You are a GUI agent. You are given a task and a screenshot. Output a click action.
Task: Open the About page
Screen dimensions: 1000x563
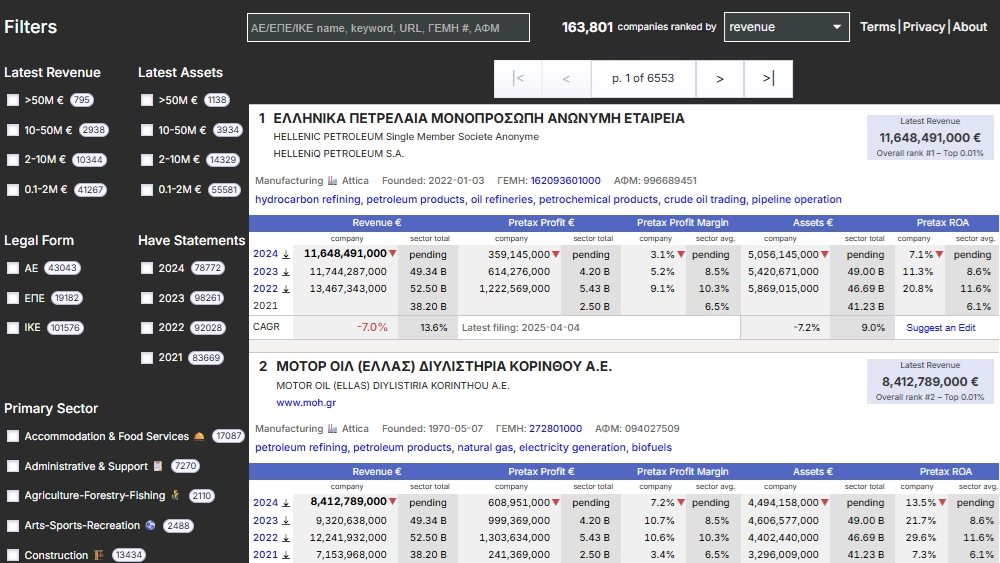pyautogui.click(x=969, y=27)
